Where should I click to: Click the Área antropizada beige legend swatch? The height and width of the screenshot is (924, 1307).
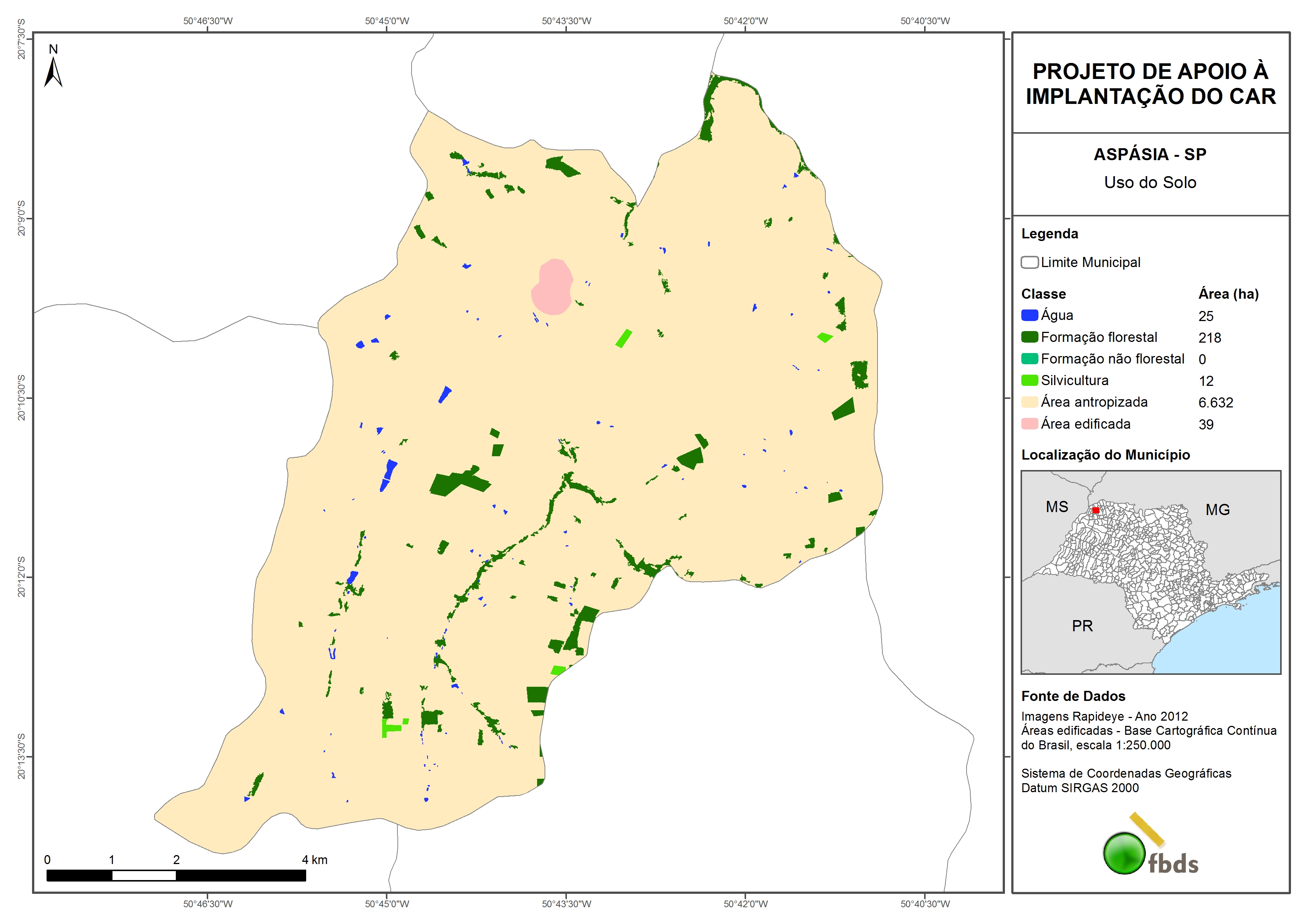coord(1029,402)
